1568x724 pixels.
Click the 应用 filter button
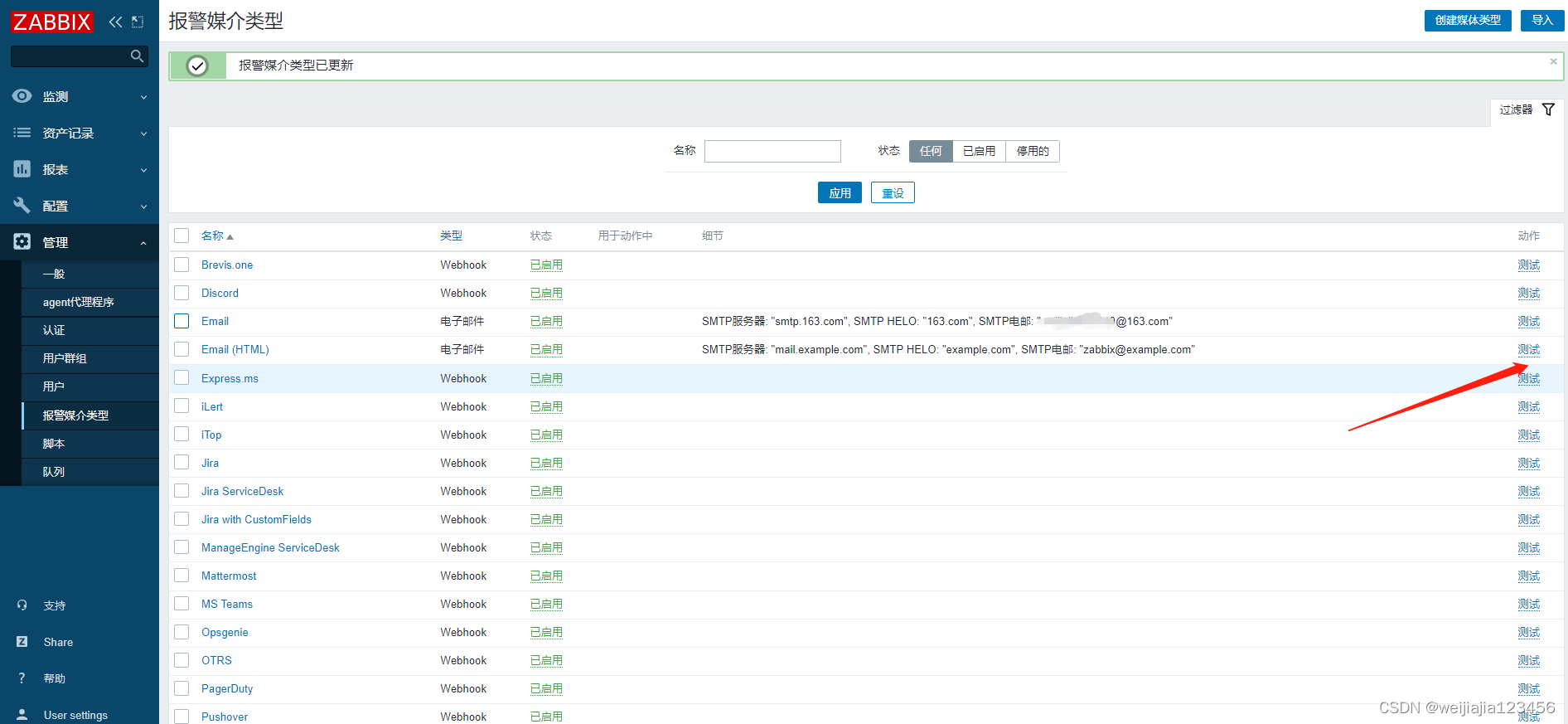(x=840, y=192)
